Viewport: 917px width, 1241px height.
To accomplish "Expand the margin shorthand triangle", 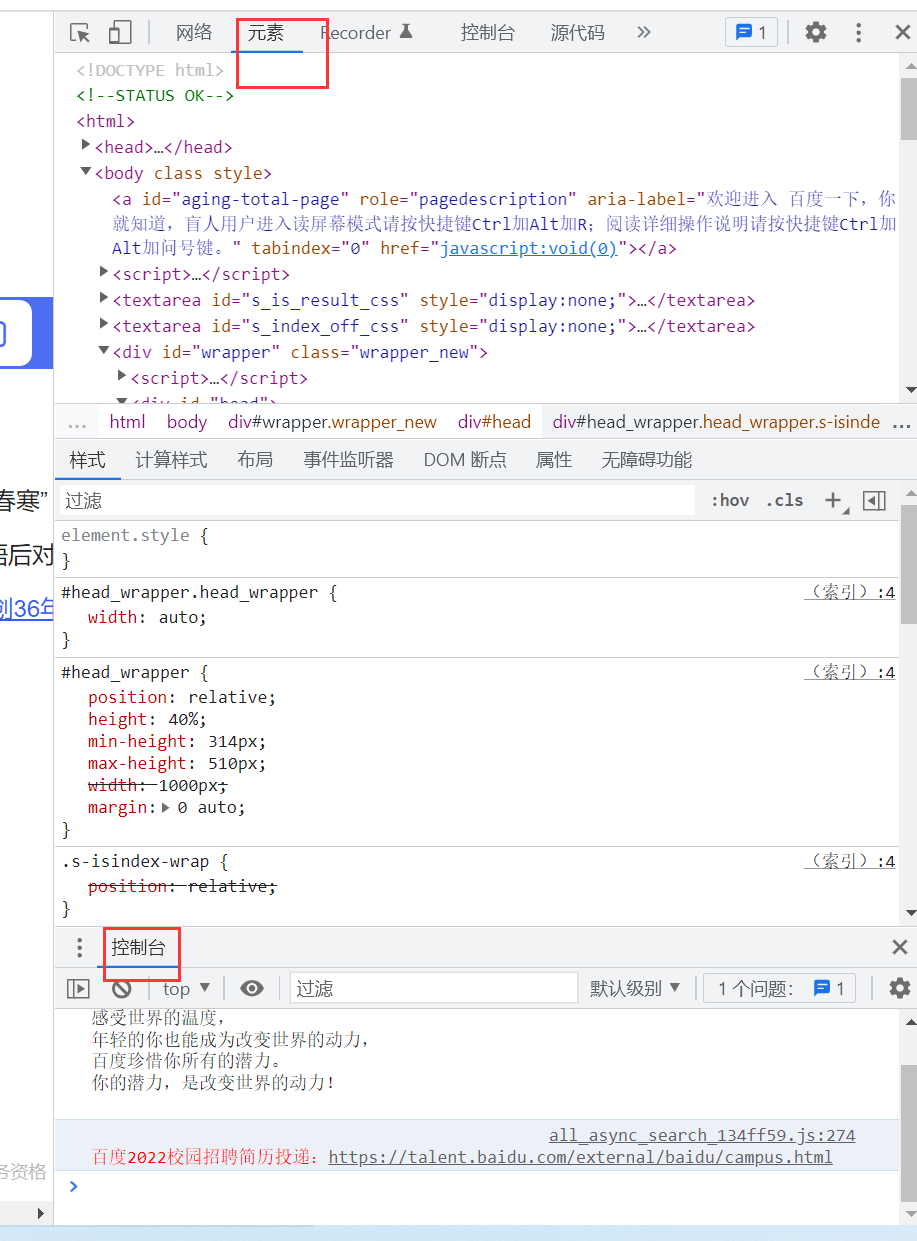I will [166, 806].
